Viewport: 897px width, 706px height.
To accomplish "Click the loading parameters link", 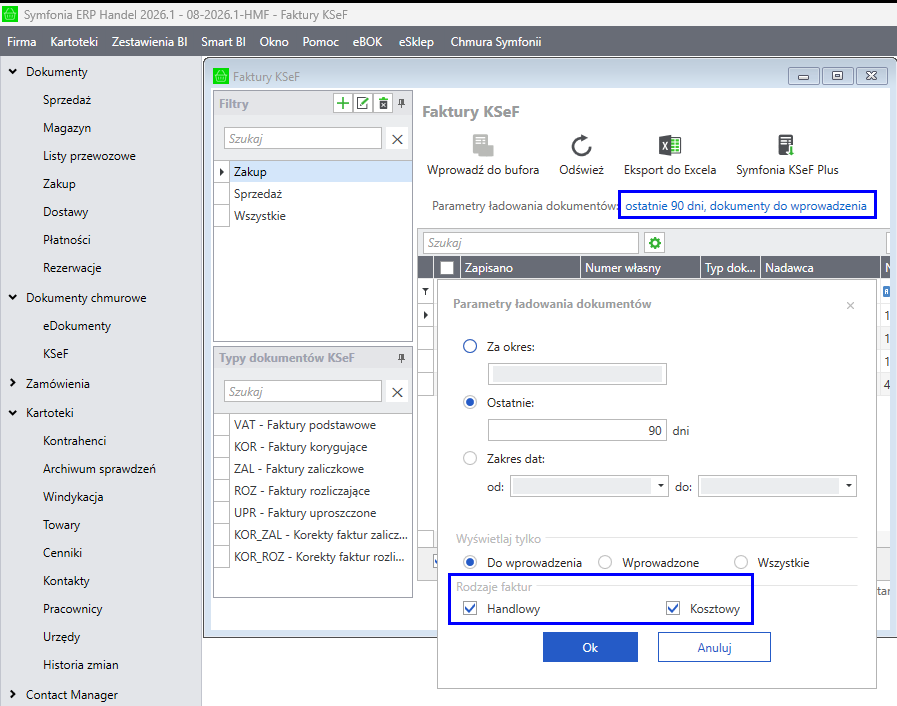I will point(746,205).
